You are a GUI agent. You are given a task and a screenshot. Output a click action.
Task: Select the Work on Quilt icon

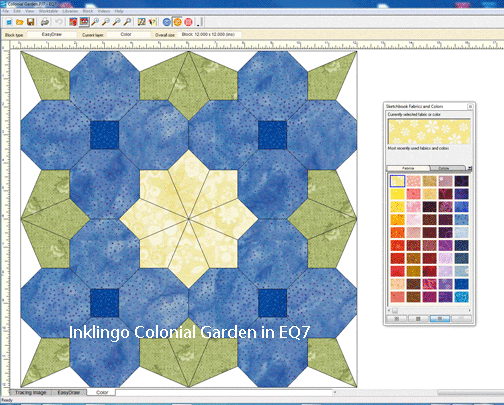click(x=73, y=22)
